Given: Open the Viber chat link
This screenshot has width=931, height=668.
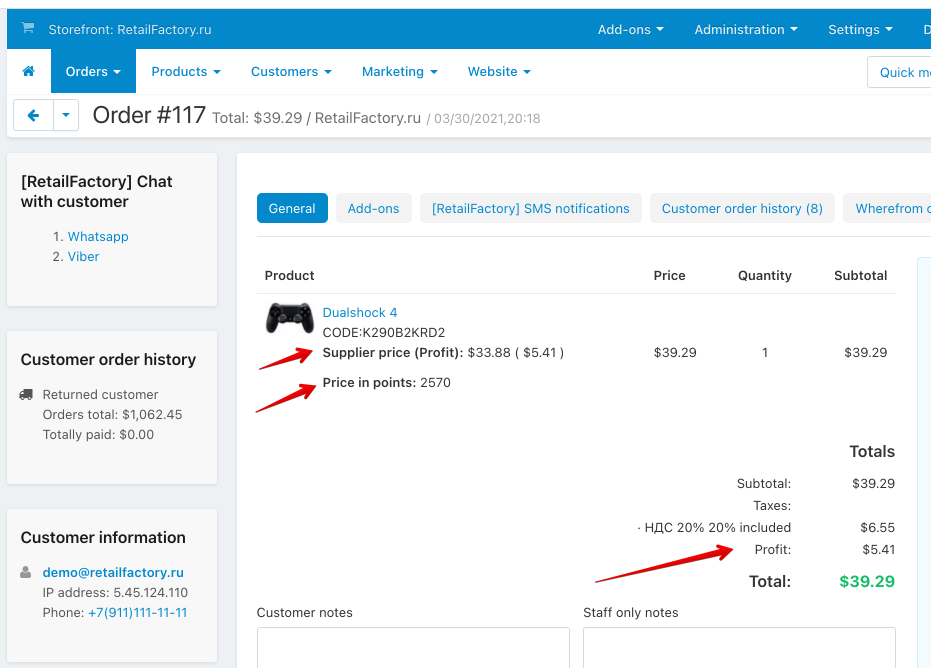Looking at the screenshot, I should click(83, 257).
